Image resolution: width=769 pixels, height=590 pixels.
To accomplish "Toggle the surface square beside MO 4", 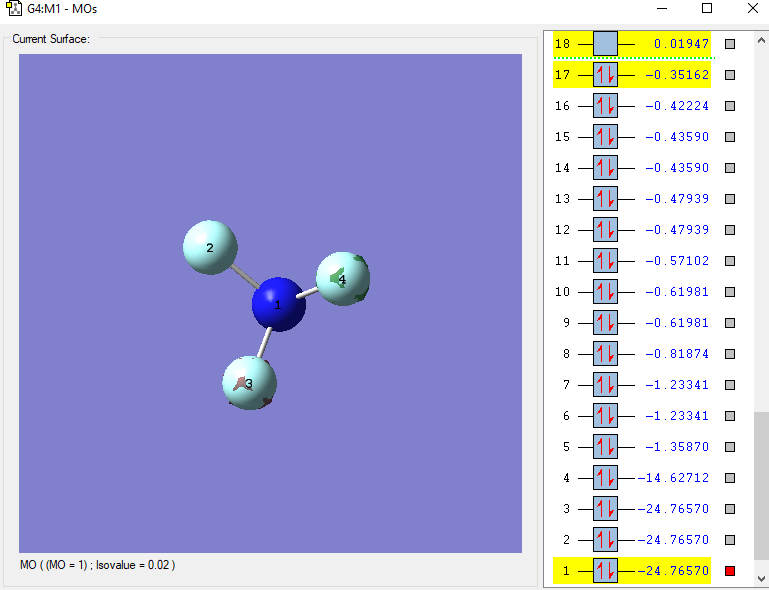I will point(730,478).
